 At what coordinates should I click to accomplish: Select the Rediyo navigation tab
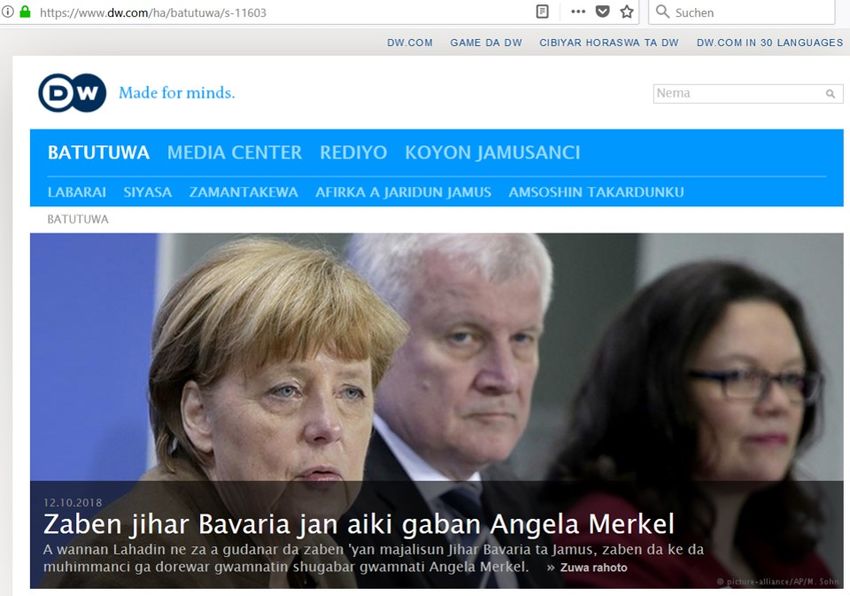tap(353, 153)
